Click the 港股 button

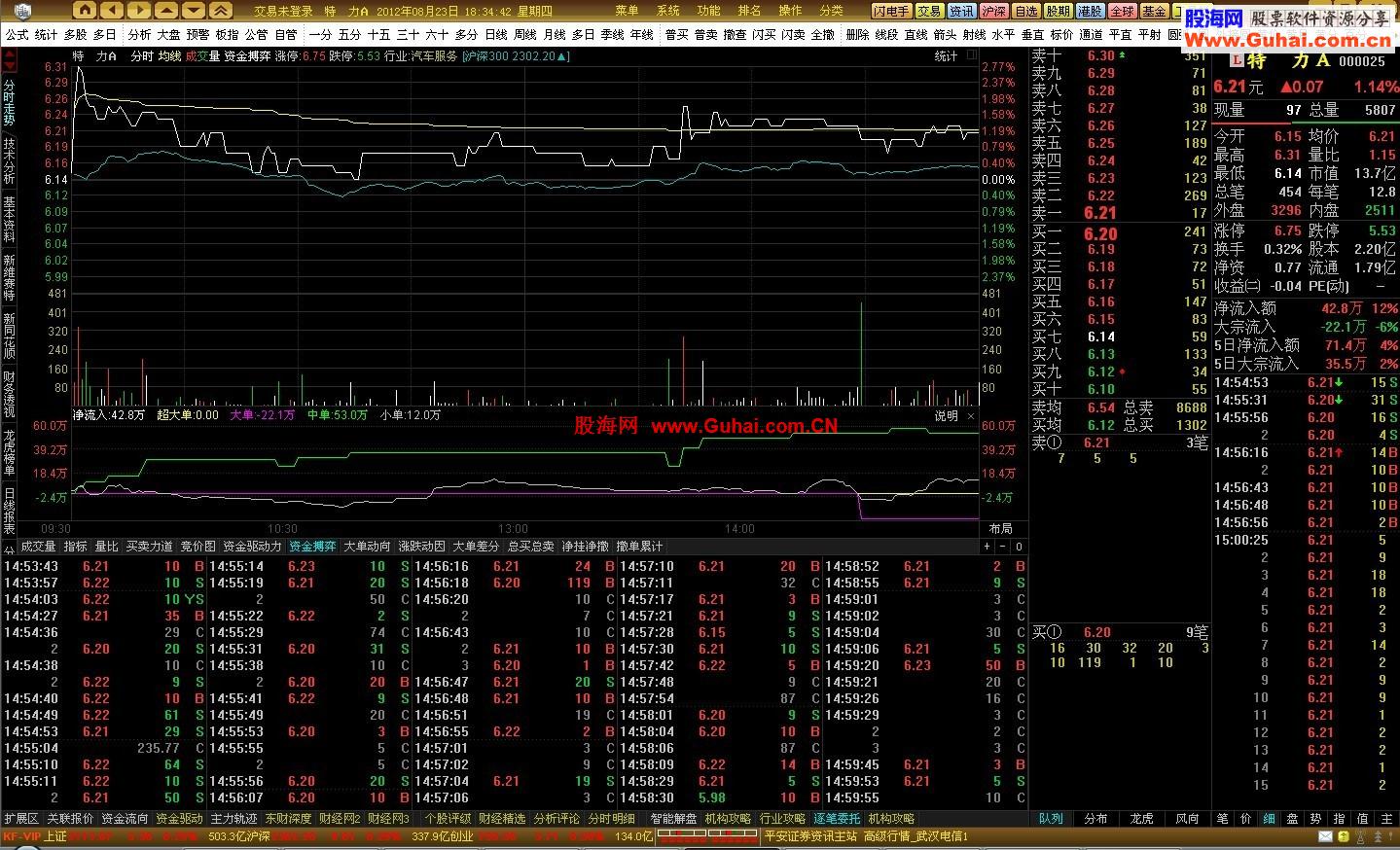[x=1090, y=12]
